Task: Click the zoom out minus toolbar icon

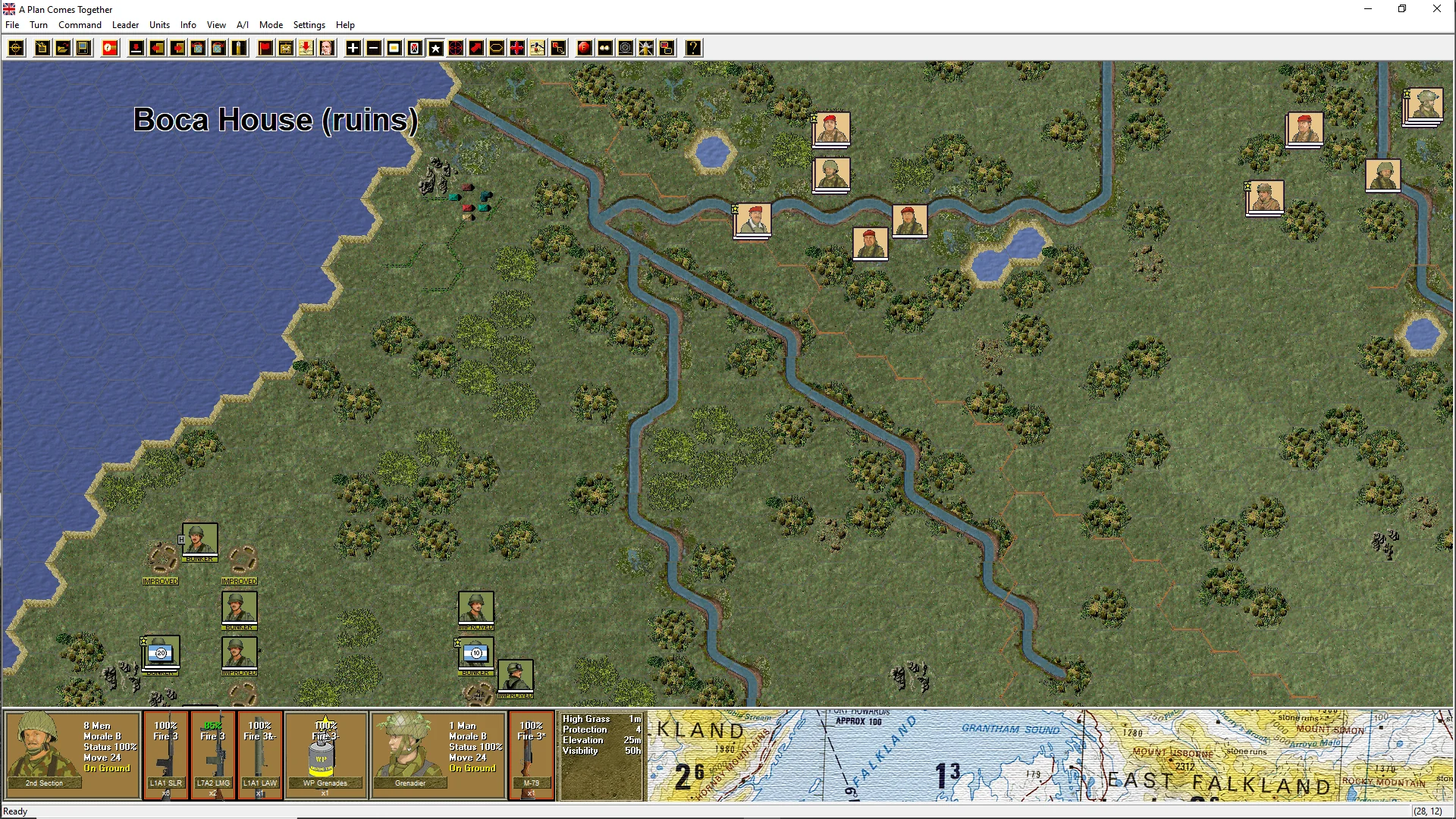Action: click(373, 49)
